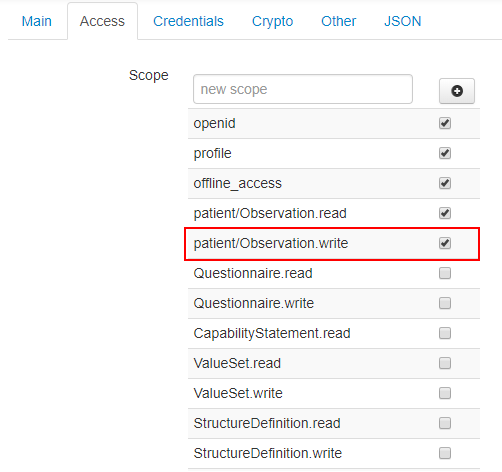502x472 pixels.
Task: Enable StructureDefinition.write scope
Action: 445,453
